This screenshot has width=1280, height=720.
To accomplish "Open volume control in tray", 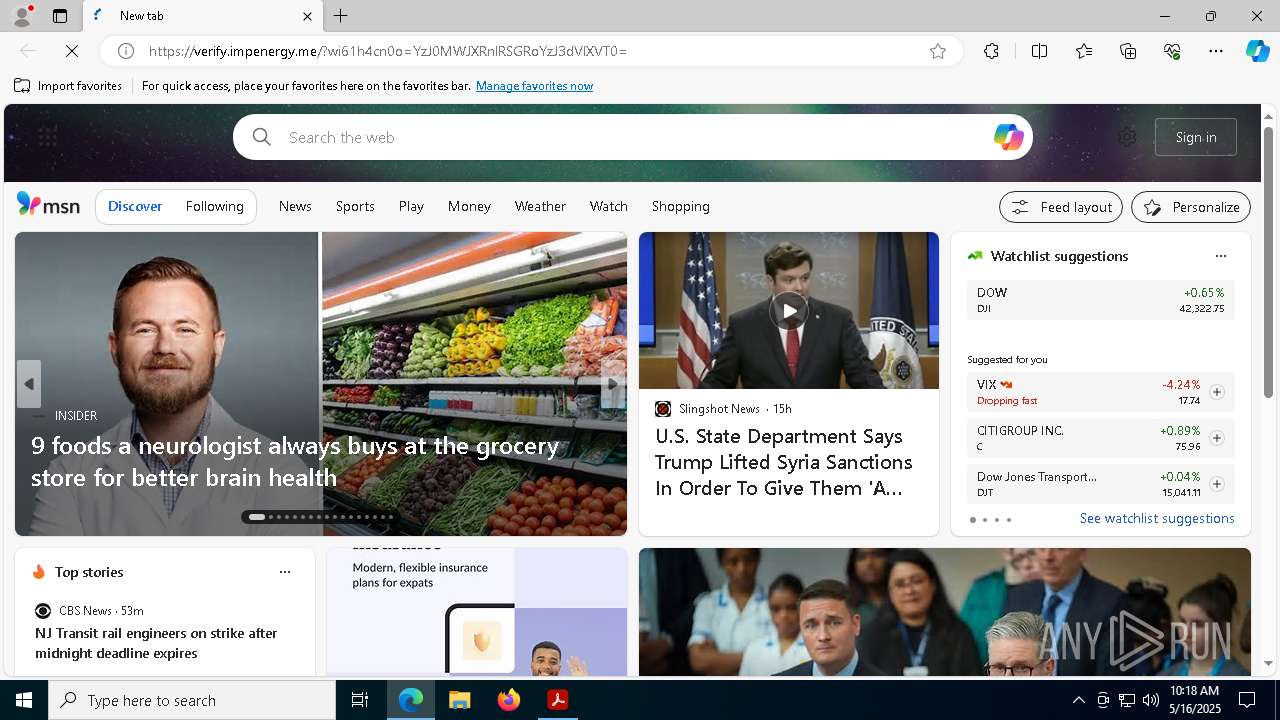I will pyautogui.click(x=1150, y=700).
